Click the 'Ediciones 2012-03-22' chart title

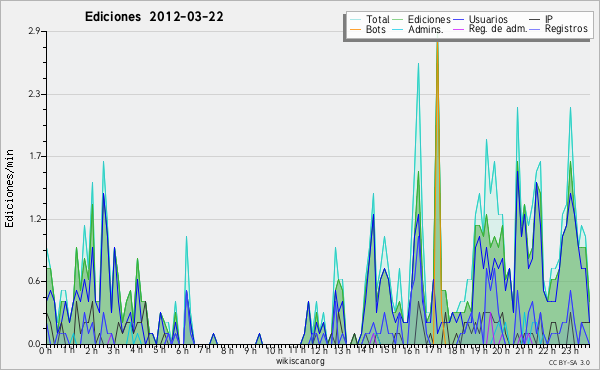coord(154,17)
